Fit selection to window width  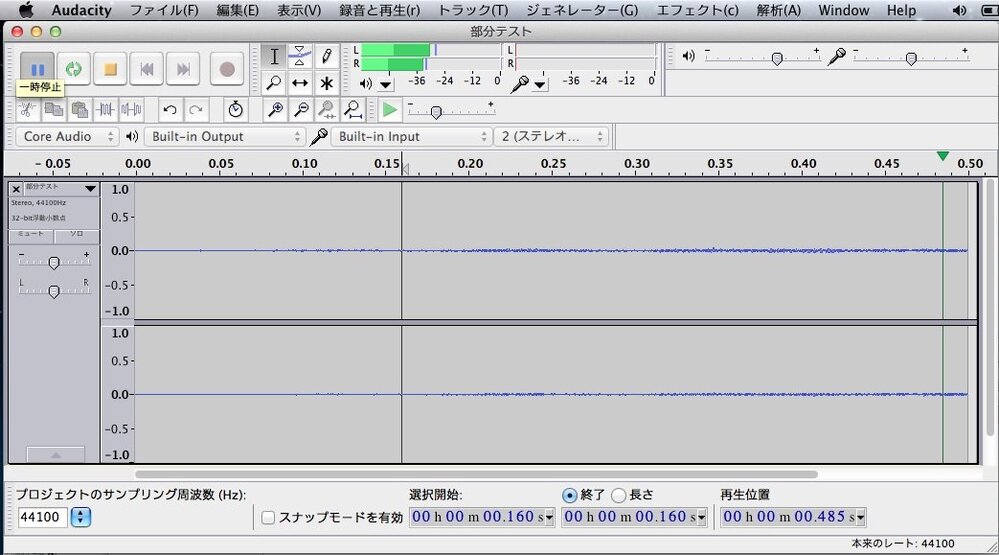327,110
